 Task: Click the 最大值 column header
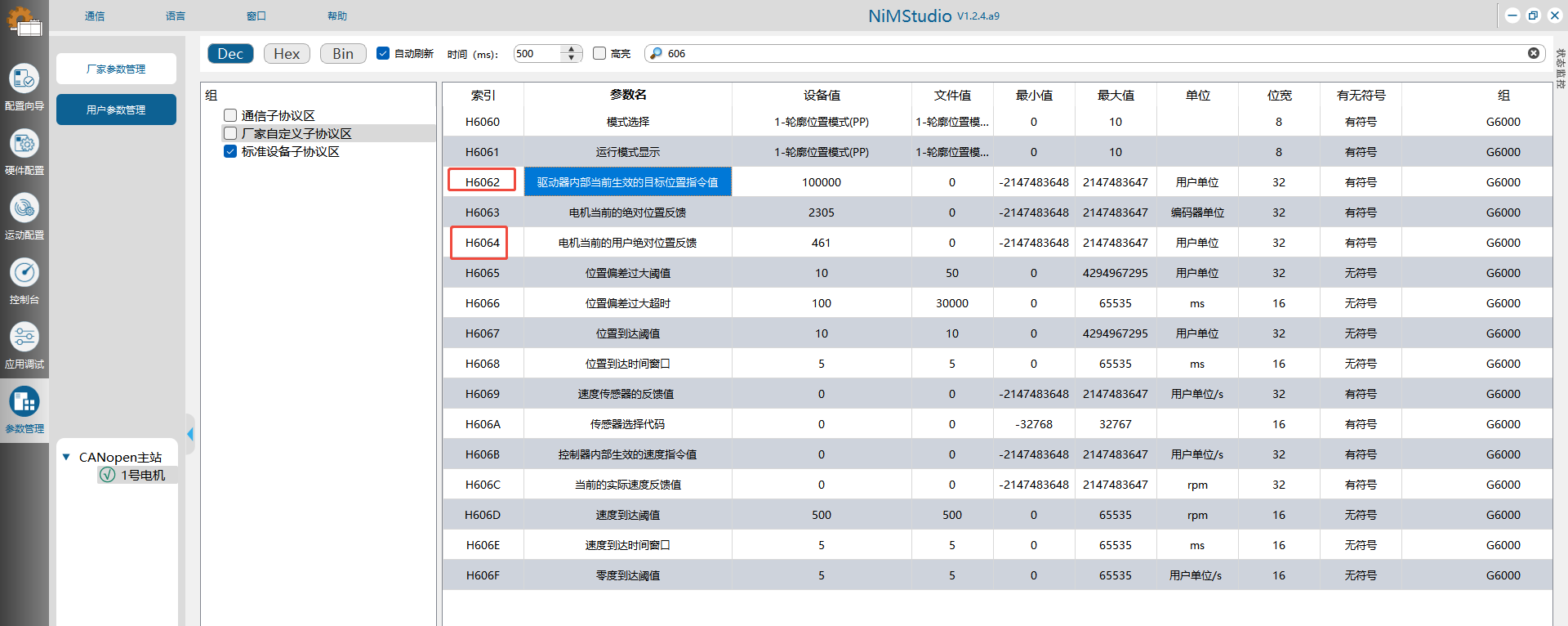1116,95
